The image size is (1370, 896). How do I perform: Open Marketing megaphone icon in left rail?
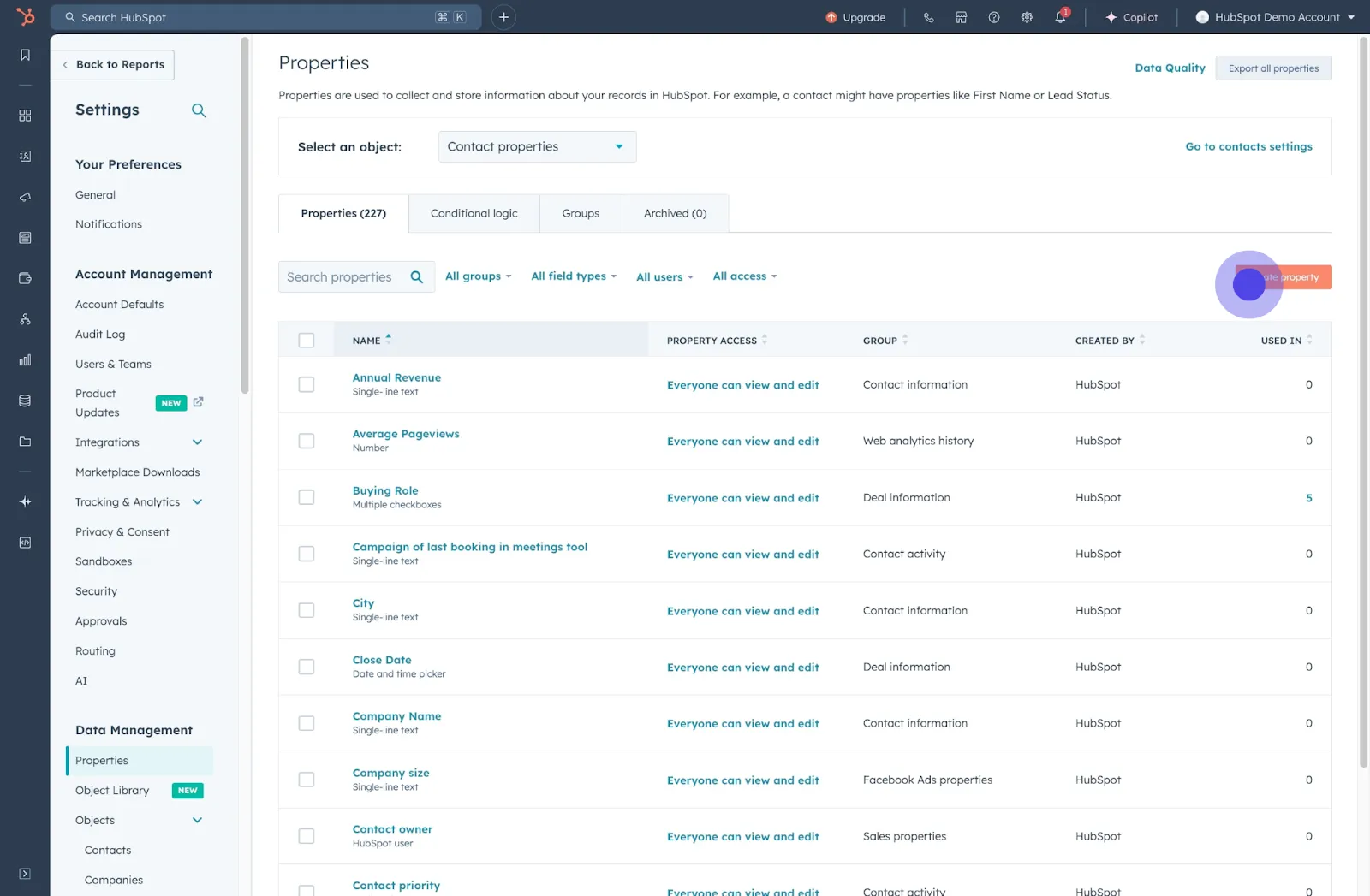[25, 197]
